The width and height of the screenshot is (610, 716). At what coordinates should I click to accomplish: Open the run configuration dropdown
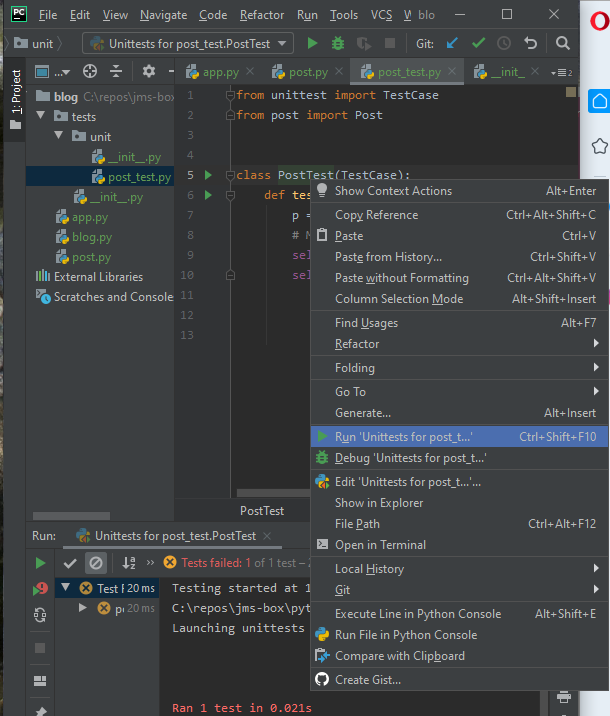[188, 44]
